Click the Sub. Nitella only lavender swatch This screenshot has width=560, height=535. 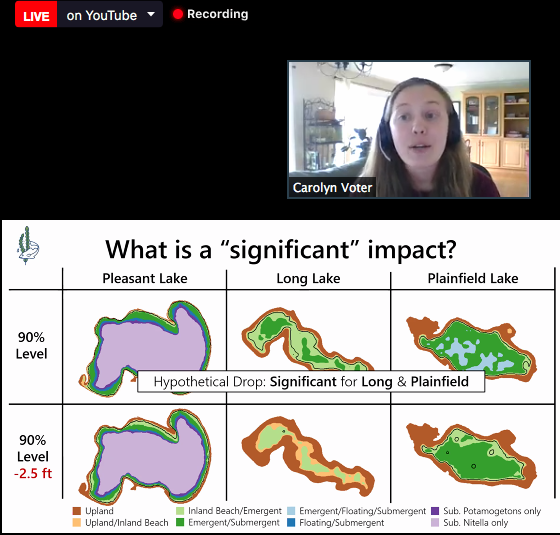click(435, 522)
